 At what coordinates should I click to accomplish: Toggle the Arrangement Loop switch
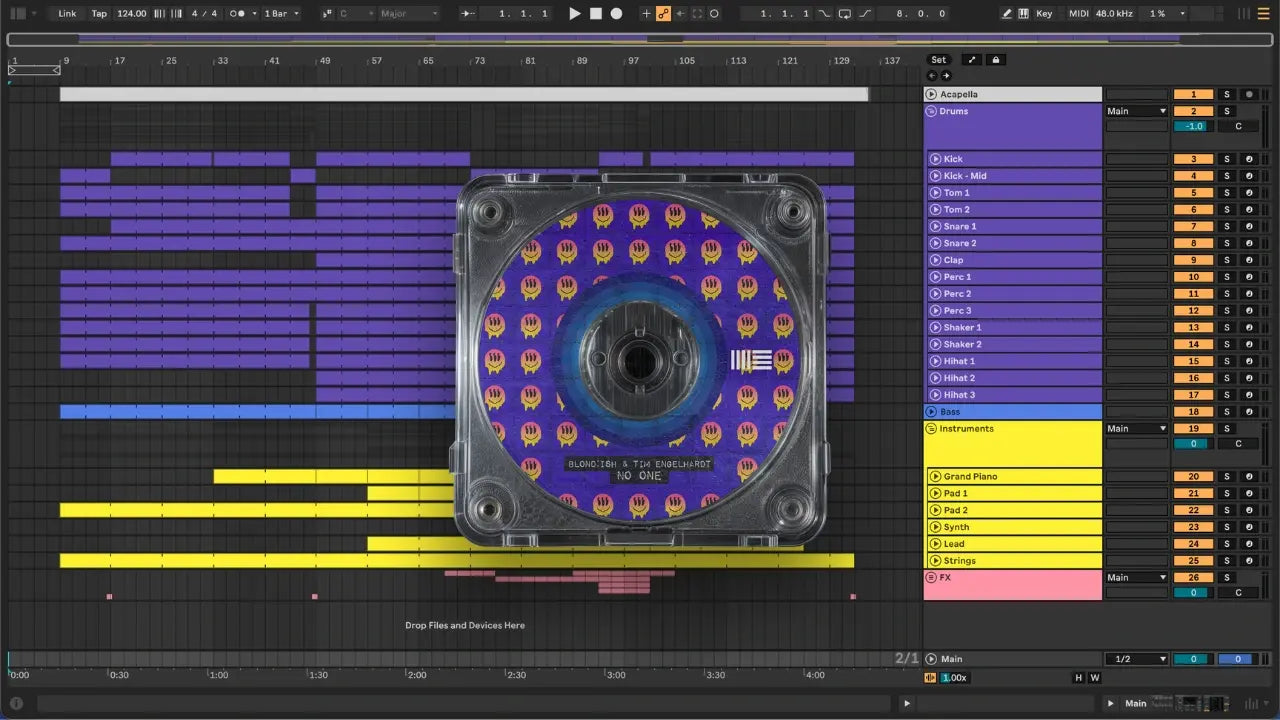coord(845,14)
